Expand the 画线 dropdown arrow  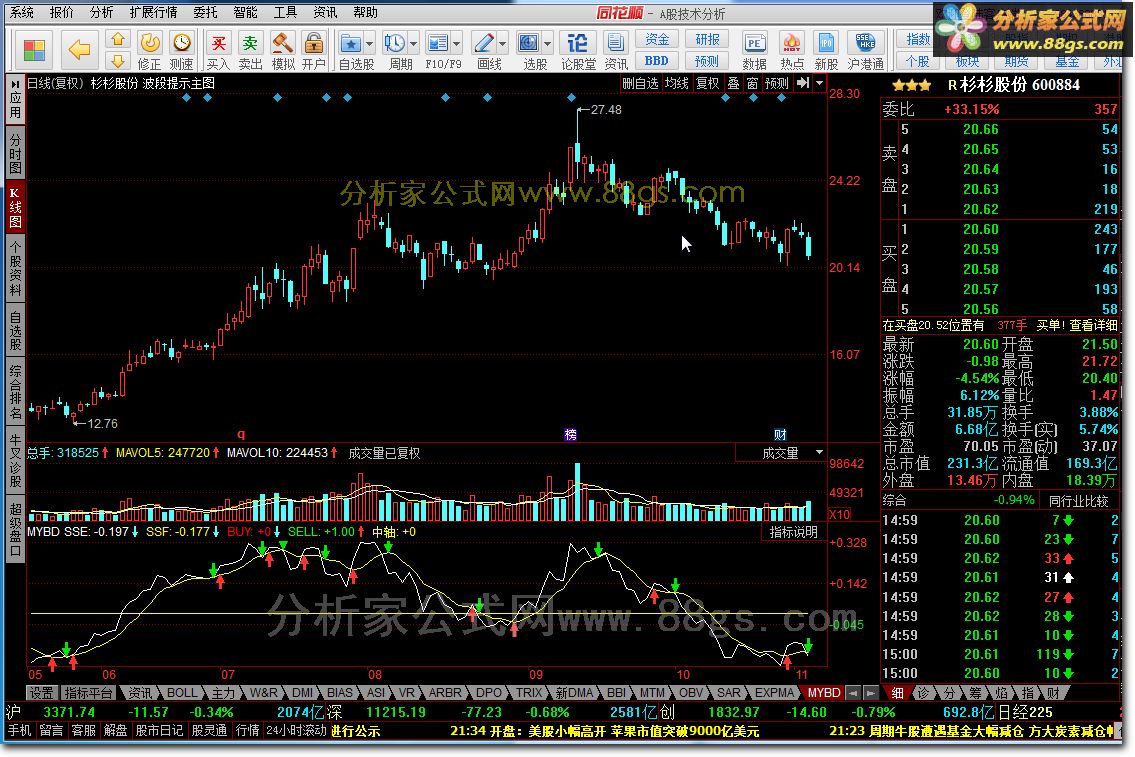pyautogui.click(x=502, y=44)
